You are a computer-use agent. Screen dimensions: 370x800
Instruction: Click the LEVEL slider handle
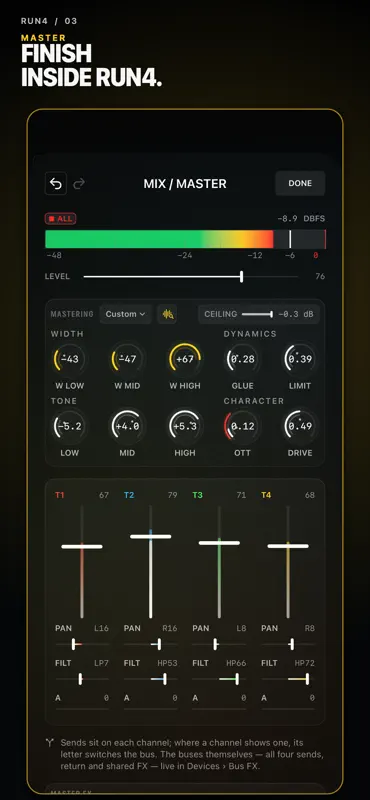coord(241,277)
